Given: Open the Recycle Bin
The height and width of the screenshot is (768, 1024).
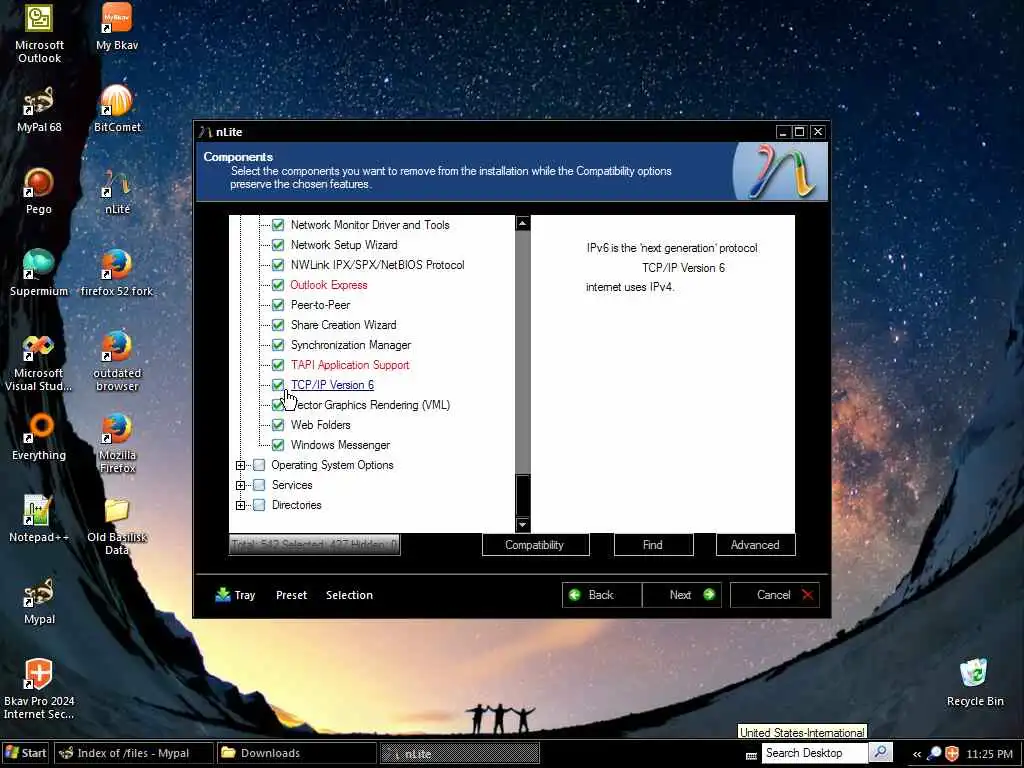Looking at the screenshot, I should pos(974,684).
